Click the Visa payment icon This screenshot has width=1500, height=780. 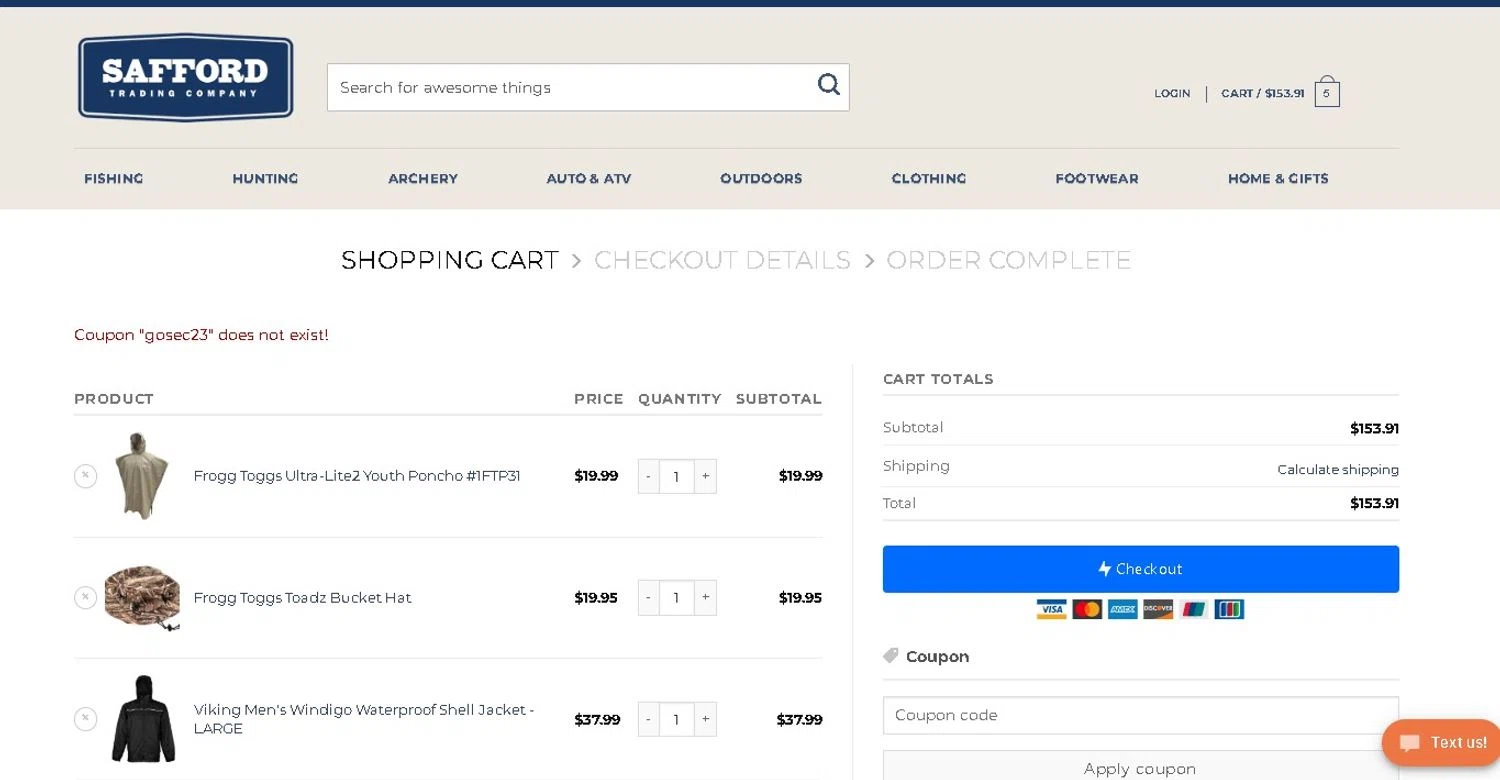1051,609
